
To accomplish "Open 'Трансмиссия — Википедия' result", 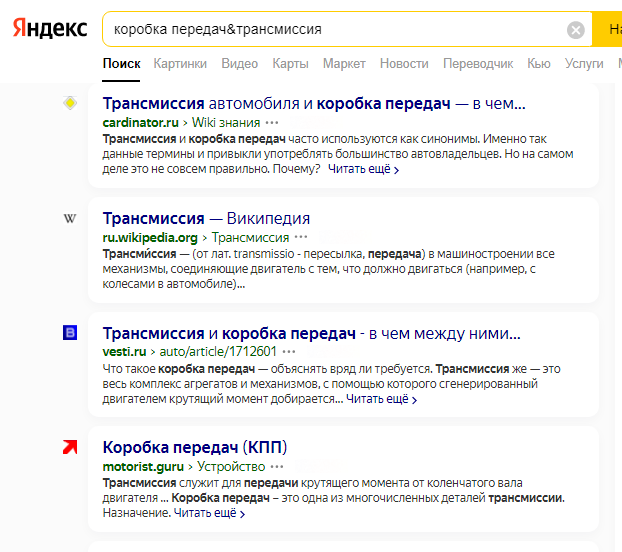I will tap(206, 218).
